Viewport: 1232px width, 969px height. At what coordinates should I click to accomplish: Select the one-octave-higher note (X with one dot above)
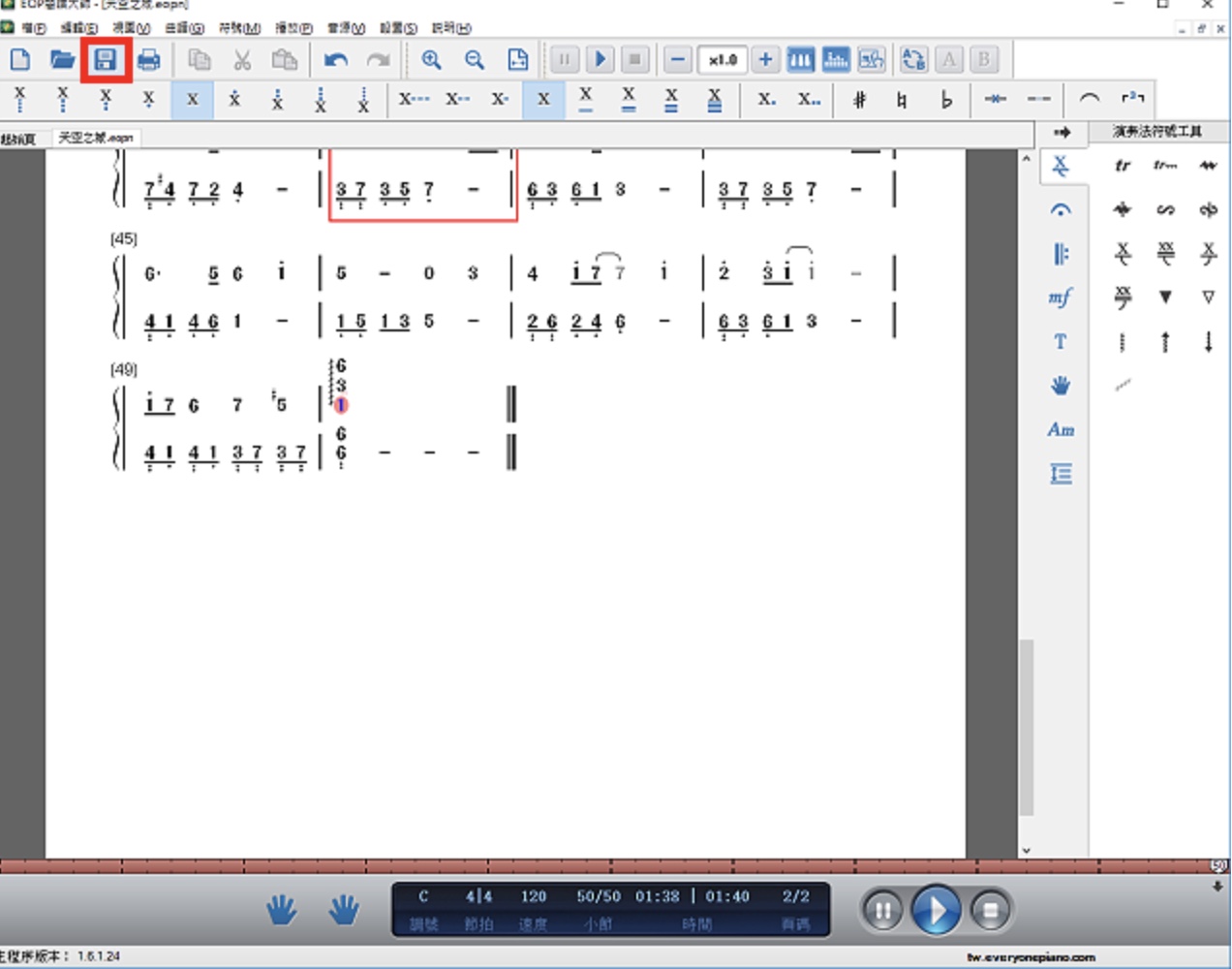pos(234,99)
